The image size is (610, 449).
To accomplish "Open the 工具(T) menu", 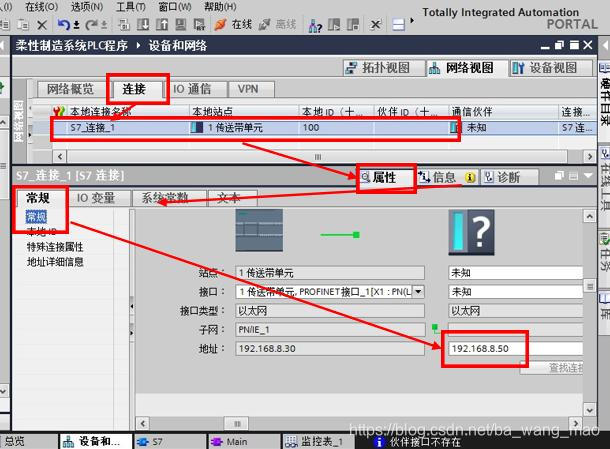I will tap(131, 6).
